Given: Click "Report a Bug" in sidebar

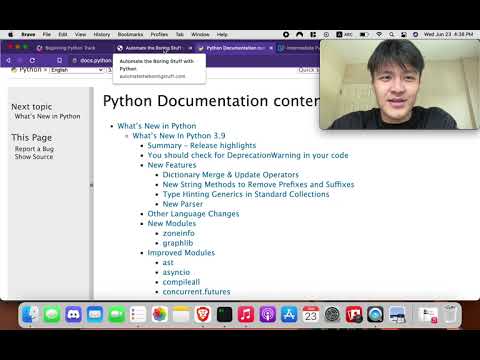Looking at the screenshot, I should pyautogui.click(x=34, y=149).
